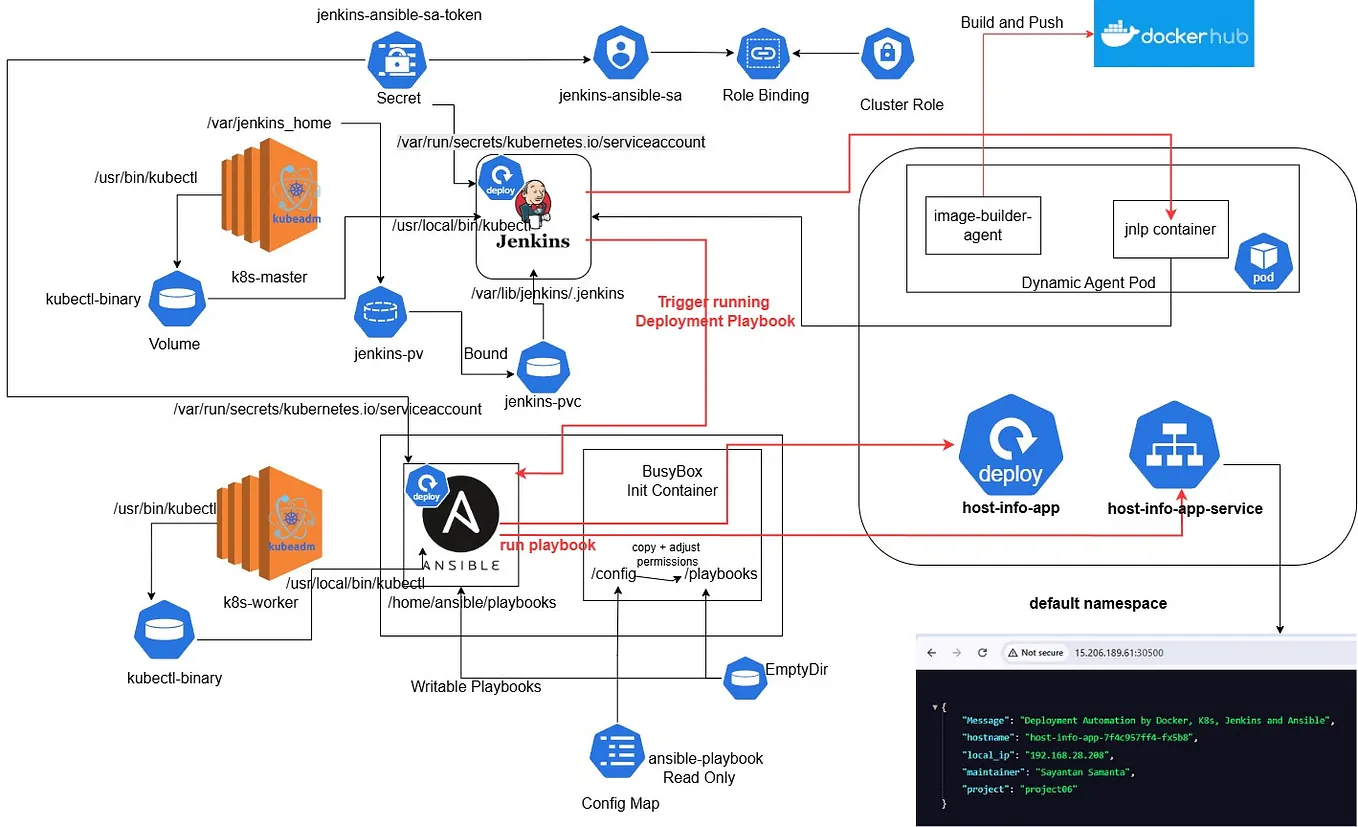Click the EmptyDir icon

pyautogui.click(x=744, y=678)
